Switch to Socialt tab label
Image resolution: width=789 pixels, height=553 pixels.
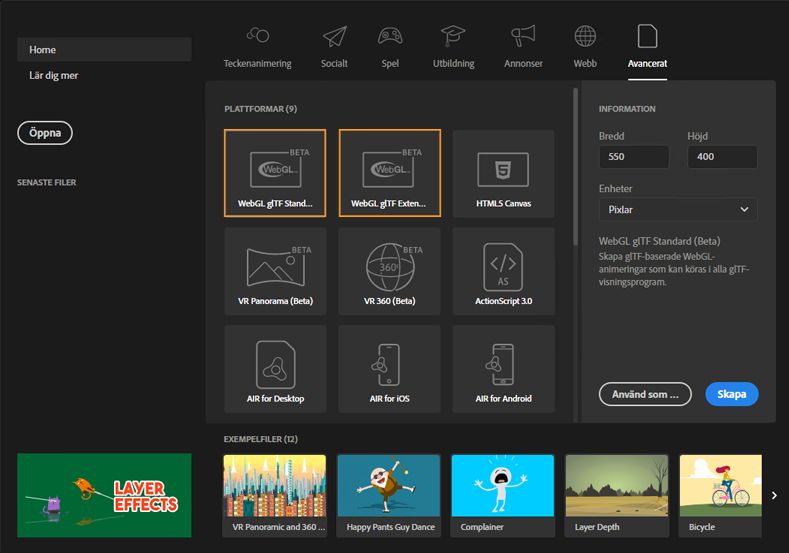(335, 63)
